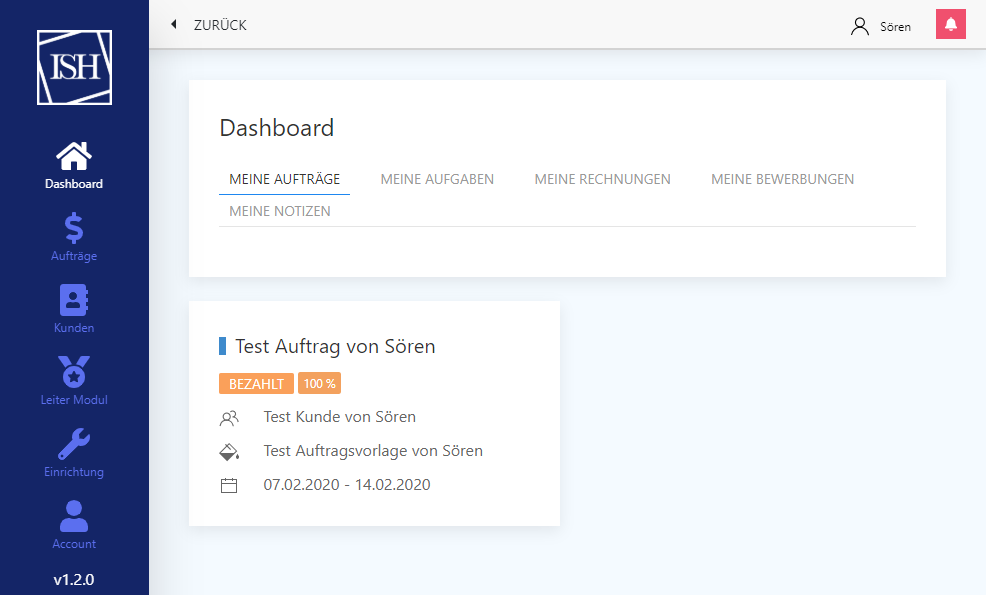
Task: Click the notification bell icon
Action: tap(951, 25)
